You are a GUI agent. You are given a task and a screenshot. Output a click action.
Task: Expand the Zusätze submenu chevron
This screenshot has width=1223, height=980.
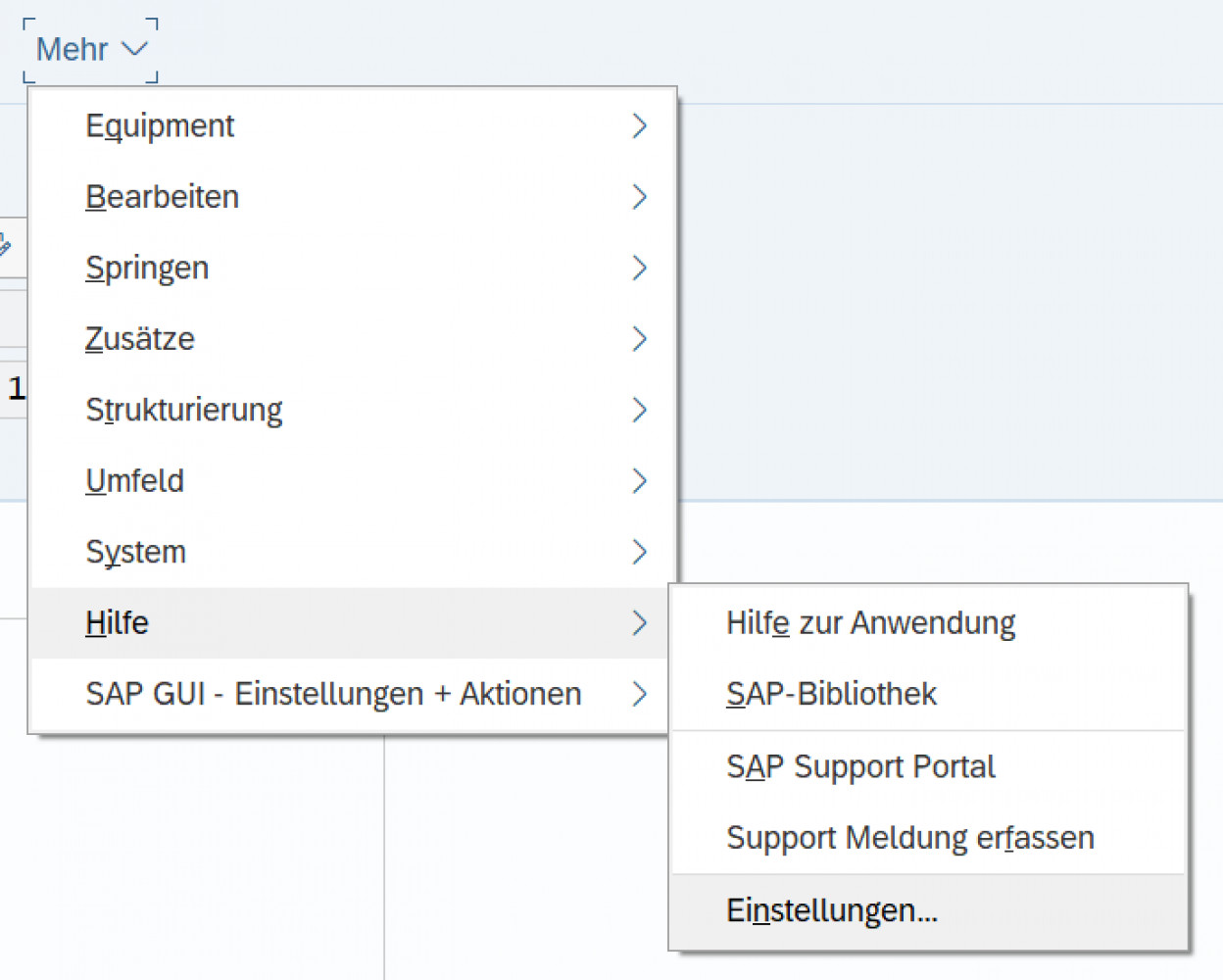pyautogui.click(x=640, y=339)
